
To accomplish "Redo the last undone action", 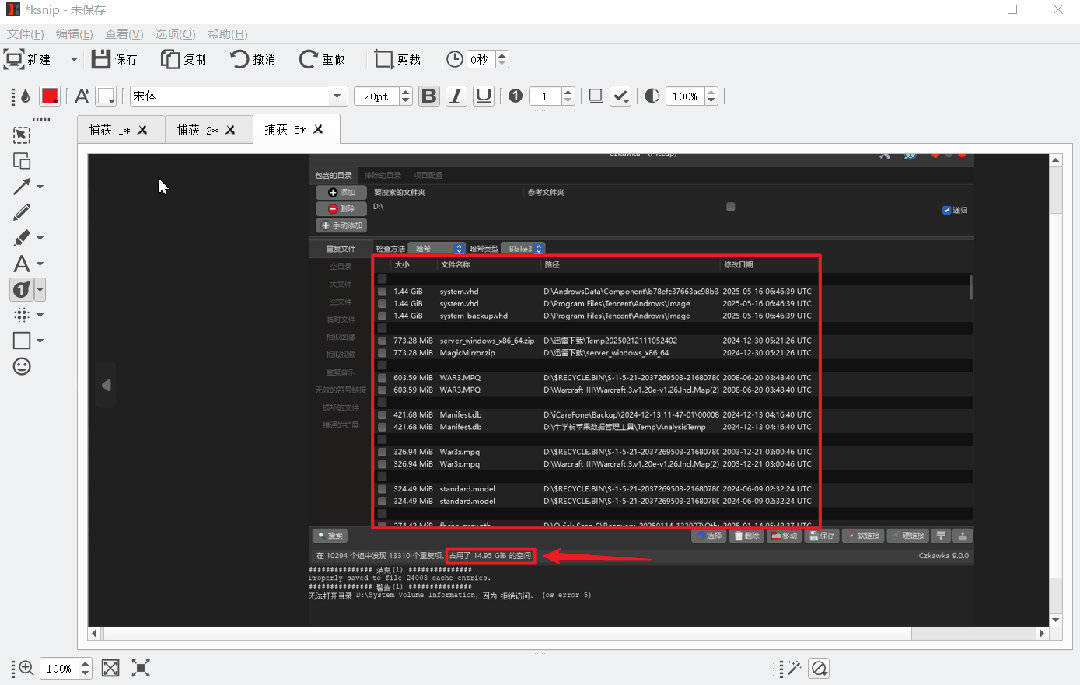I will pos(322,59).
